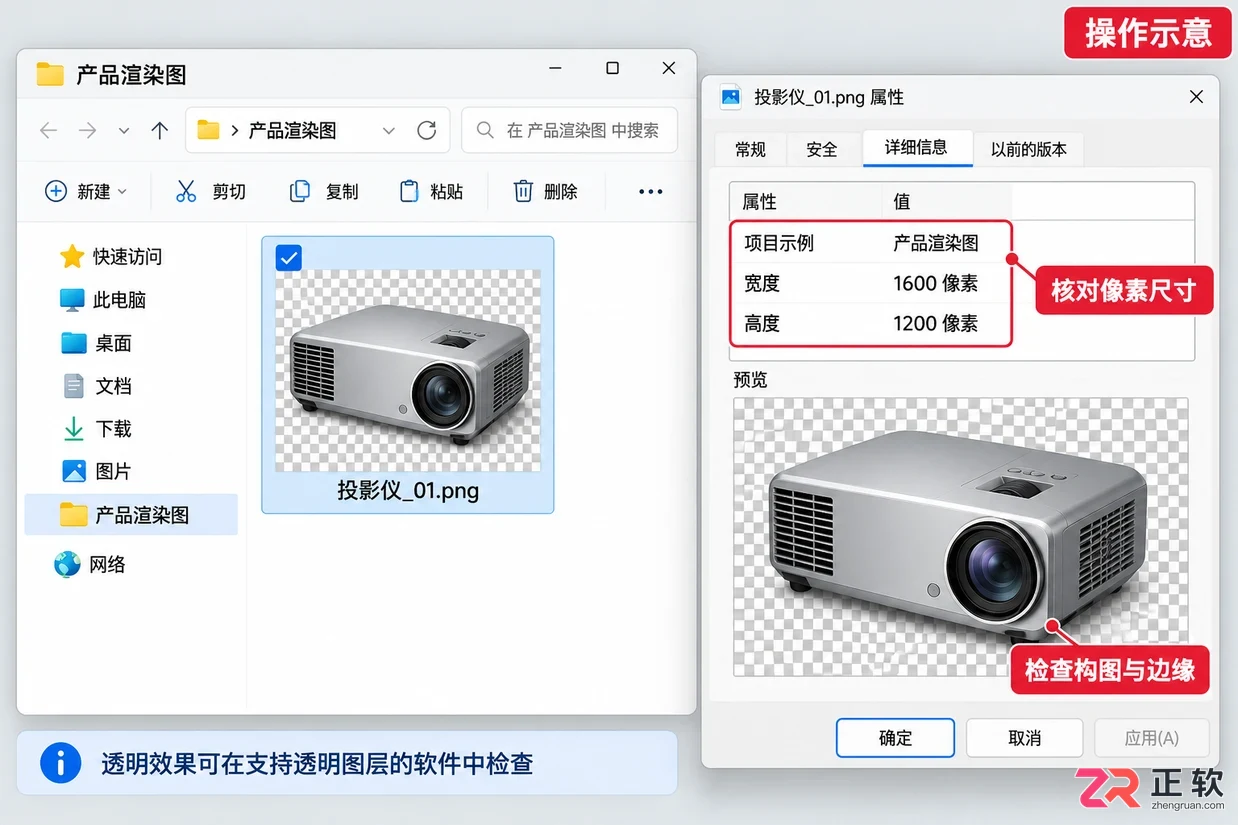
Task: Go forward in the Explorer window
Action: pyautogui.click(x=88, y=130)
